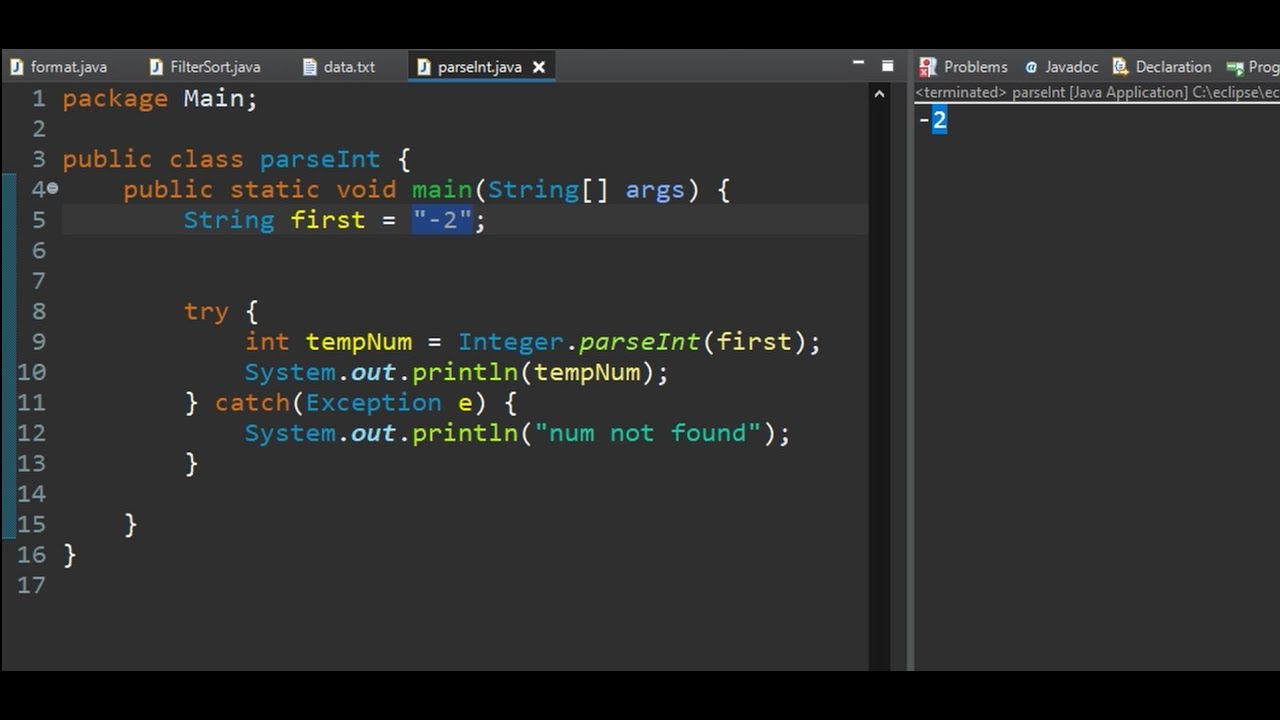Click the Java file icon on format.java tab
Image resolution: width=1280 pixels, height=720 pixels.
[x=16, y=67]
